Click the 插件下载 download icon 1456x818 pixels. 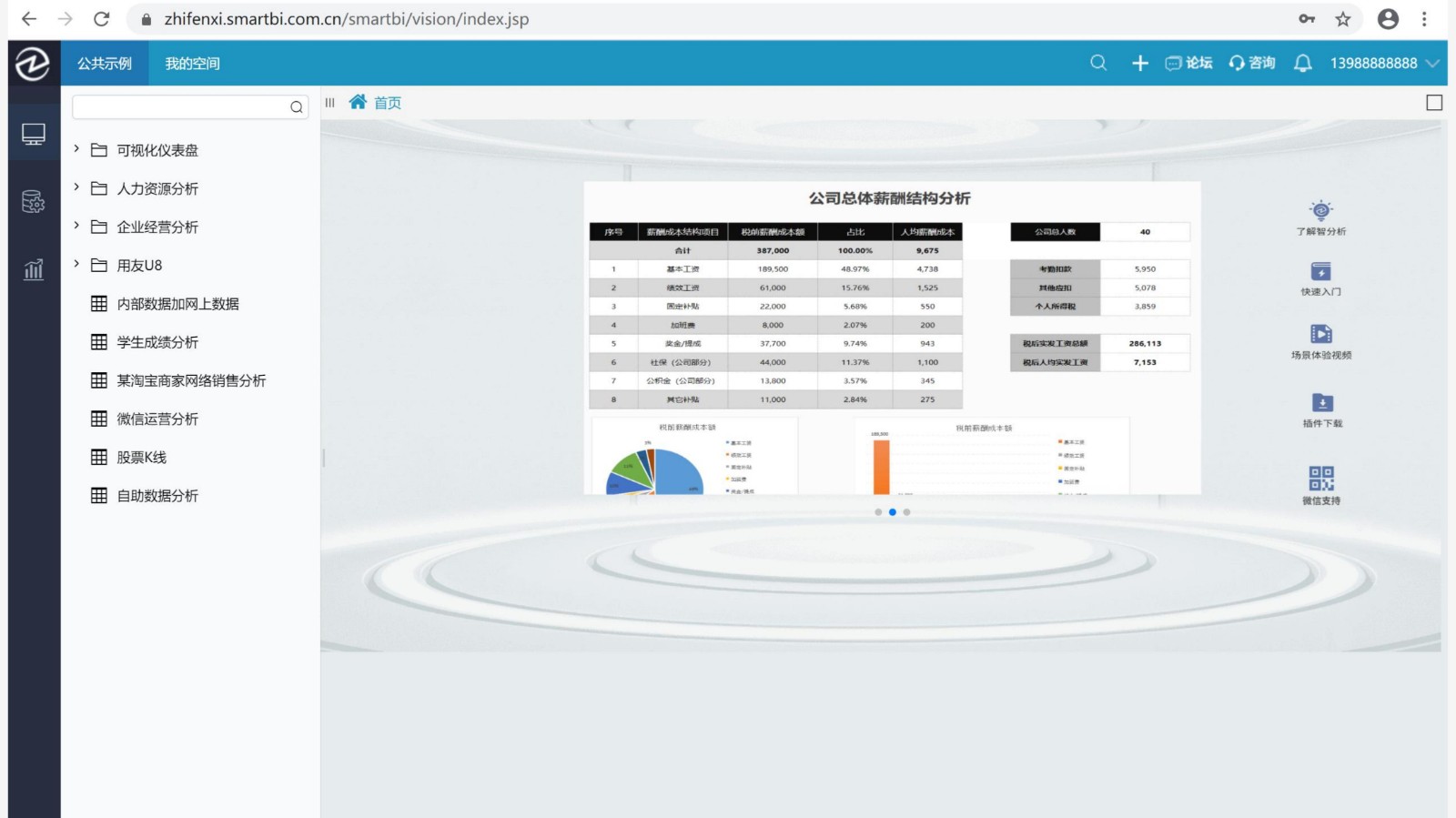pyautogui.click(x=1321, y=403)
